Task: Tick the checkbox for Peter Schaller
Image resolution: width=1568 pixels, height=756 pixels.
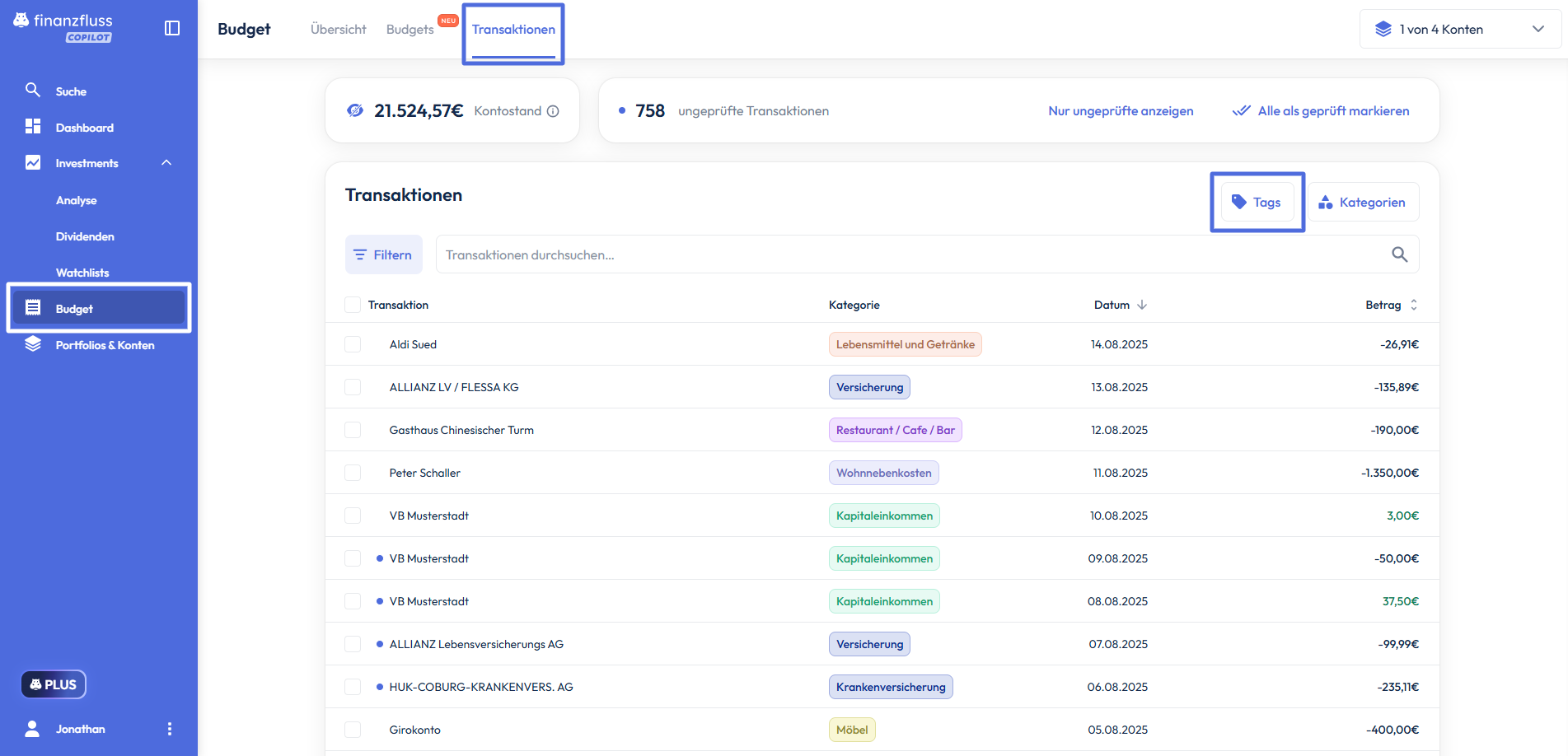Action: 353,473
